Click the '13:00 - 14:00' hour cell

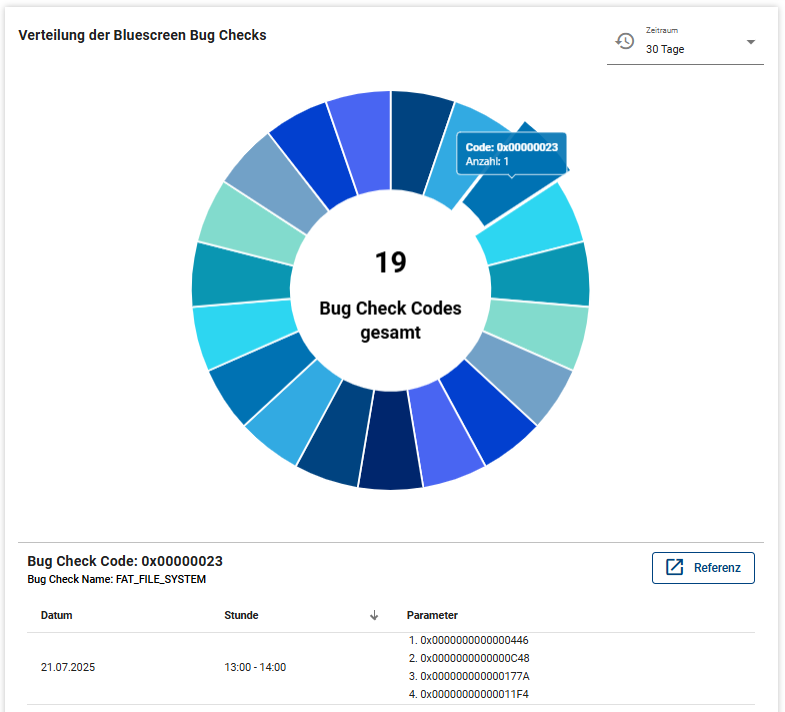(255, 666)
